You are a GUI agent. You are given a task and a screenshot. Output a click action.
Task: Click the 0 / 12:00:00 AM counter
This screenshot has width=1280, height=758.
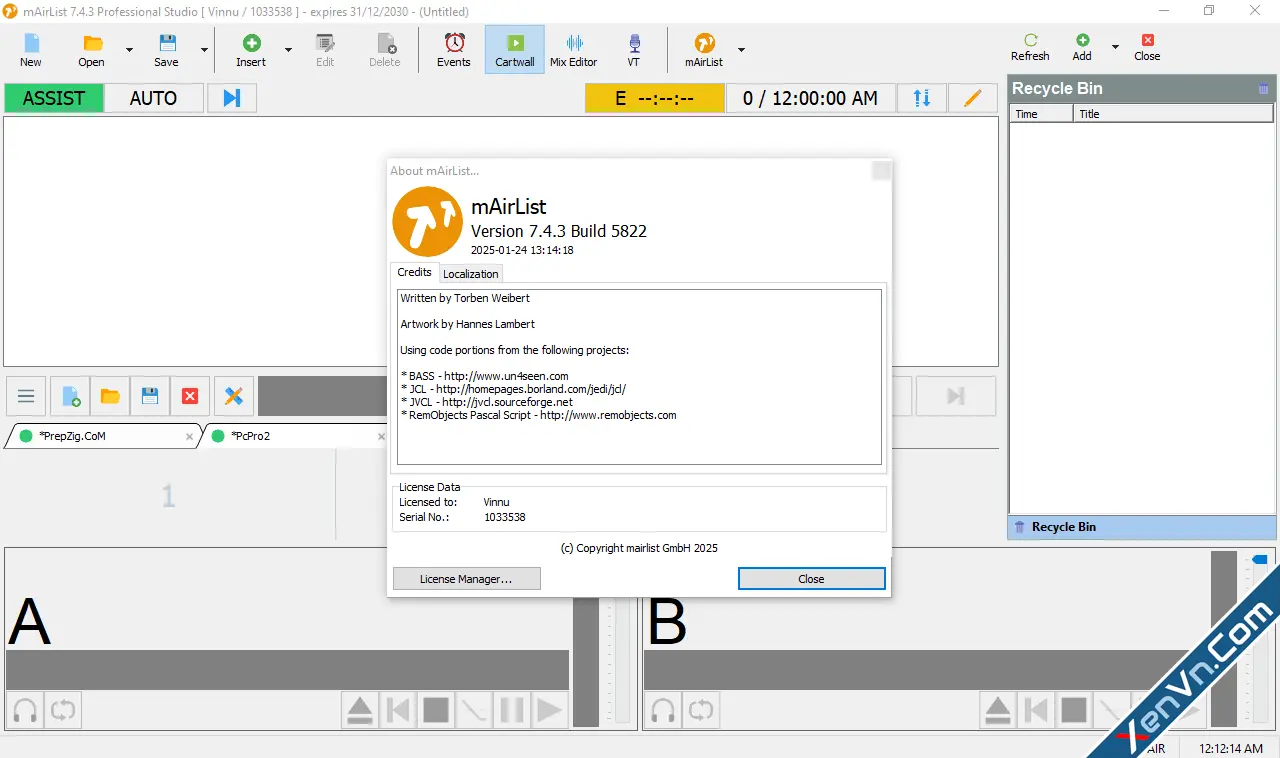coord(810,98)
